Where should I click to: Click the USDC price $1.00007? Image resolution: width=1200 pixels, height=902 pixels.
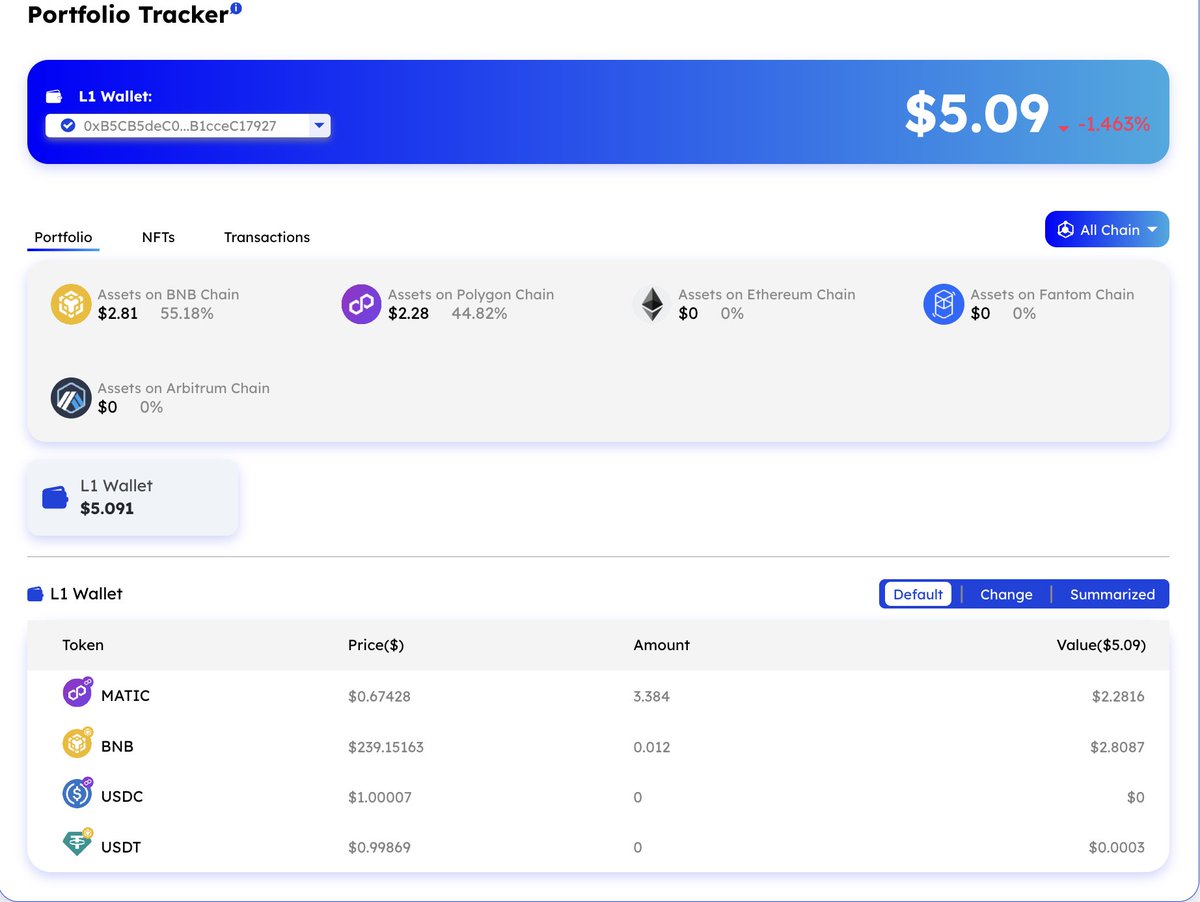pyautogui.click(x=379, y=797)
